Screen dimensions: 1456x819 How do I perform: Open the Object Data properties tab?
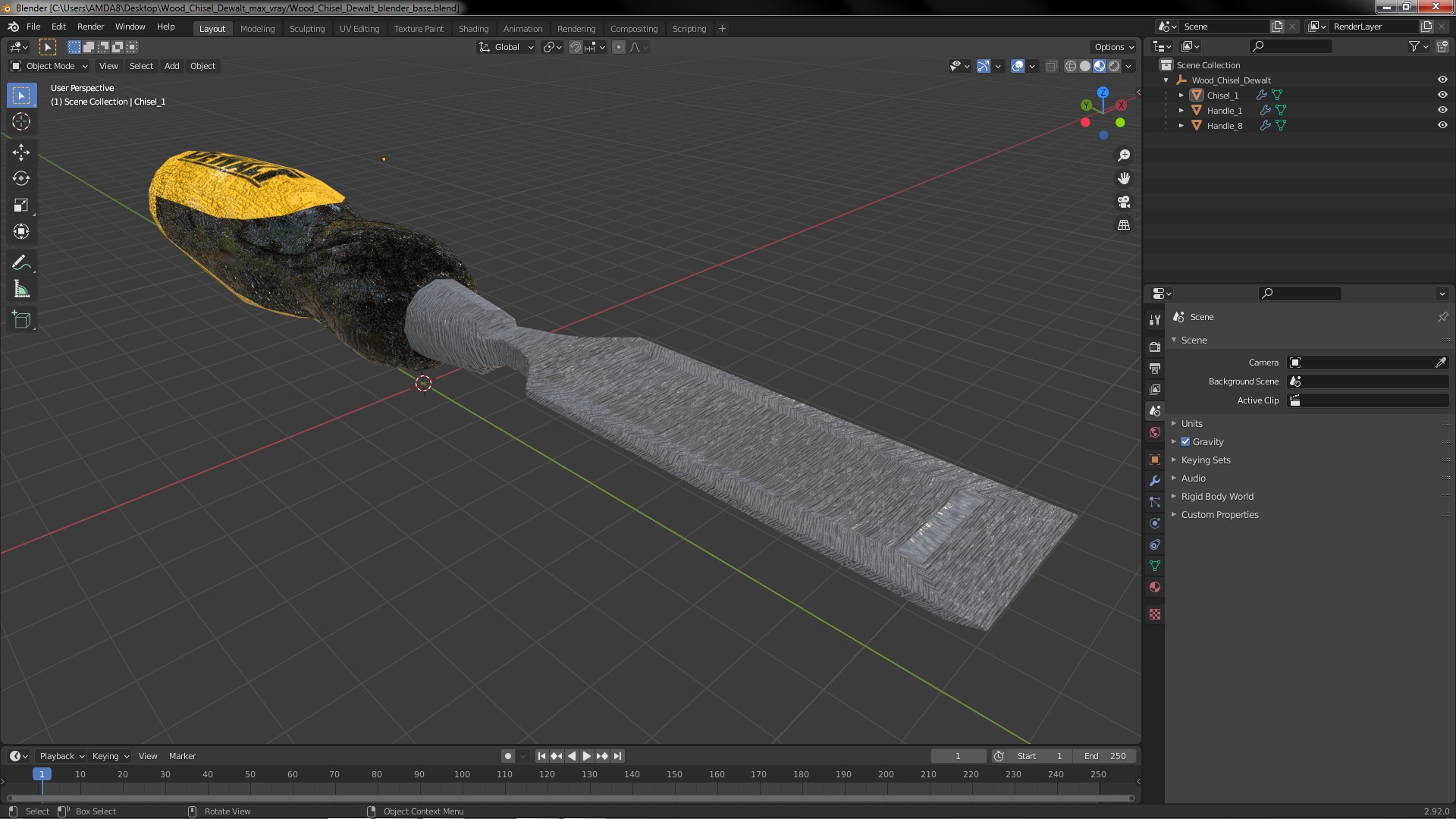click(x=1155, y=566)
